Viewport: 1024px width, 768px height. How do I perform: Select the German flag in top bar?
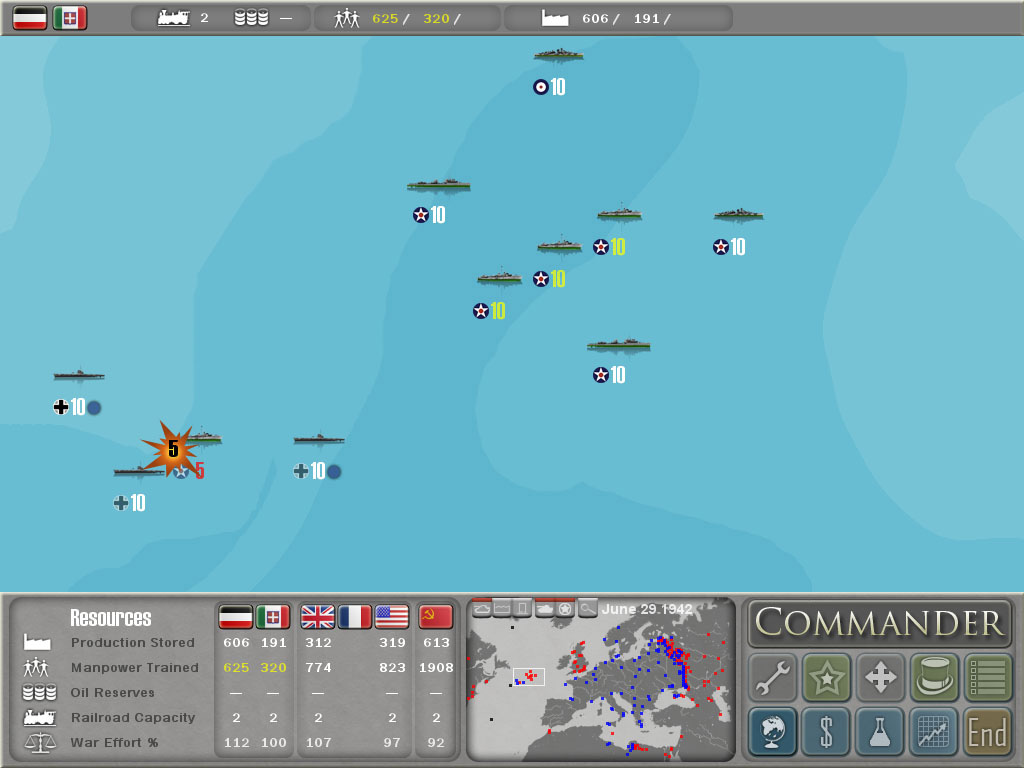[30, 18]
